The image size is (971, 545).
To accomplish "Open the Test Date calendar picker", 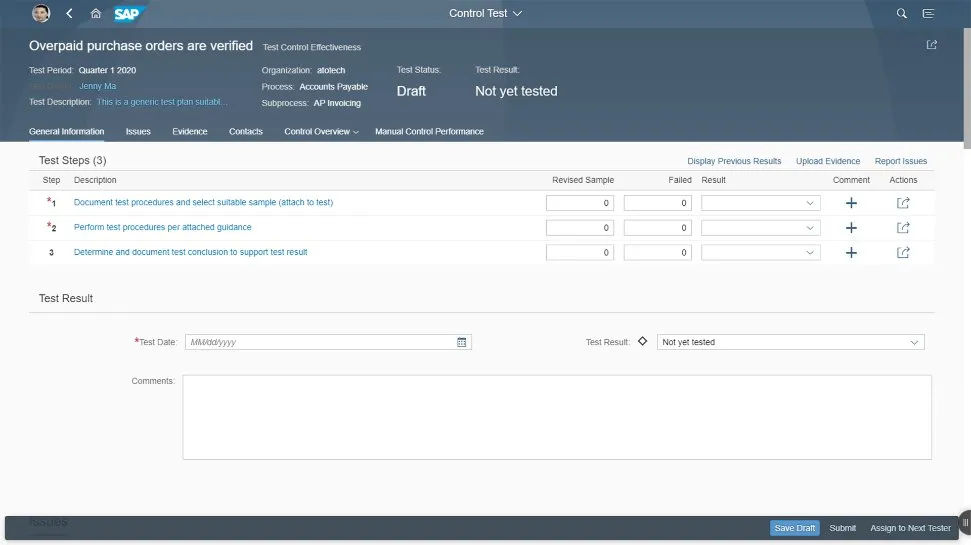I will click(x=462, y=342).
